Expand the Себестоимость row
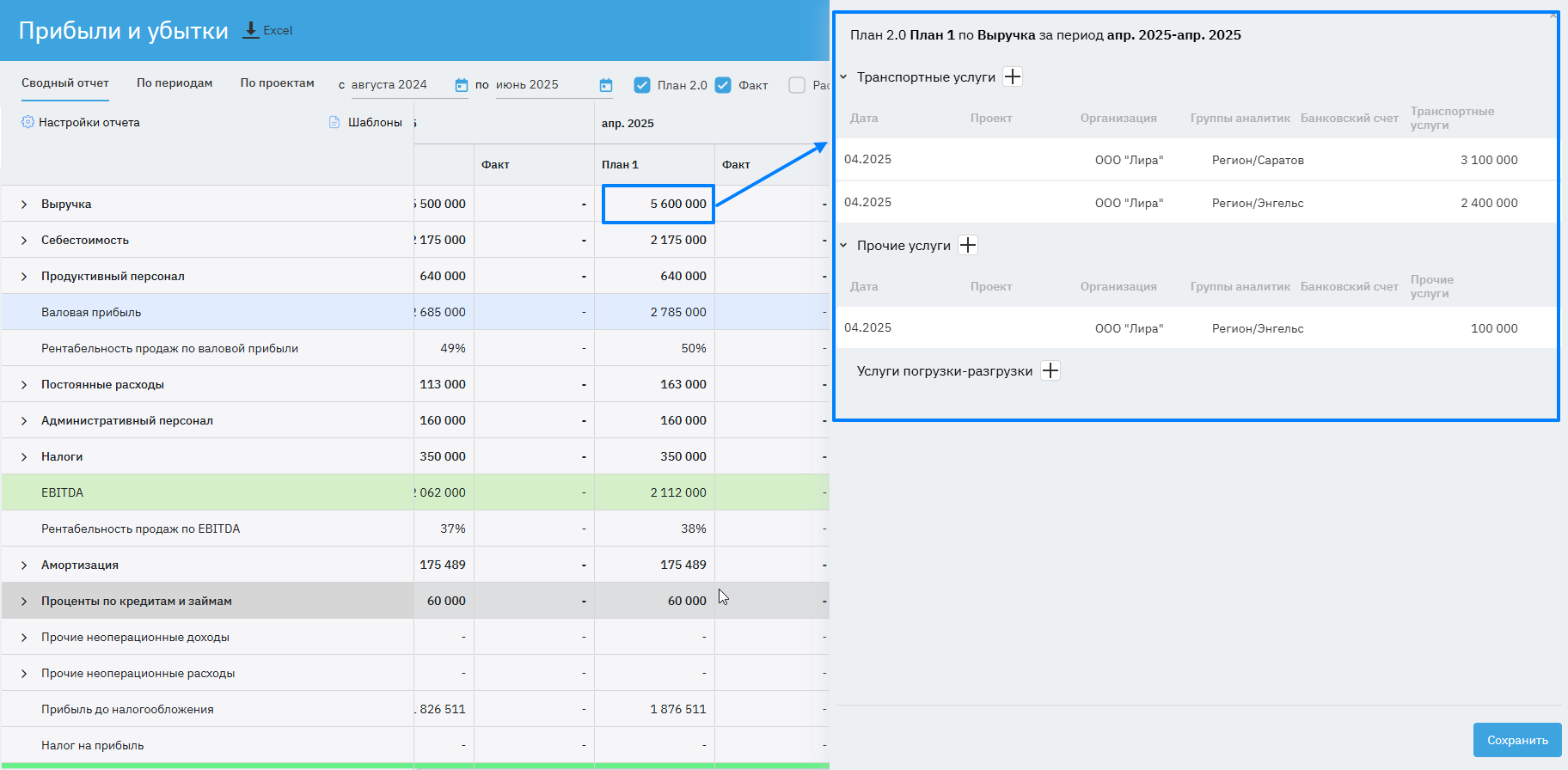 tap(24, 241)
